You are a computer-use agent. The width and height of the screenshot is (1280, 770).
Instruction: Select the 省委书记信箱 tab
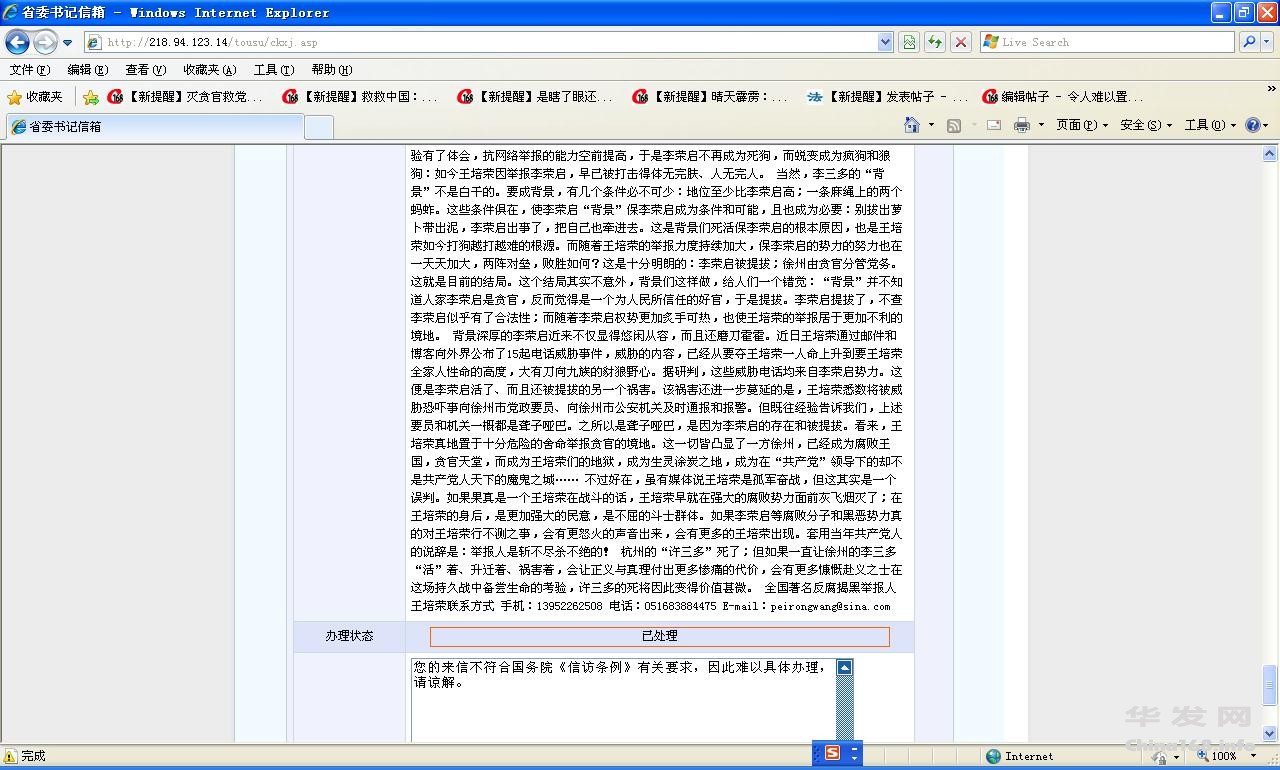[x=155, y=126]
